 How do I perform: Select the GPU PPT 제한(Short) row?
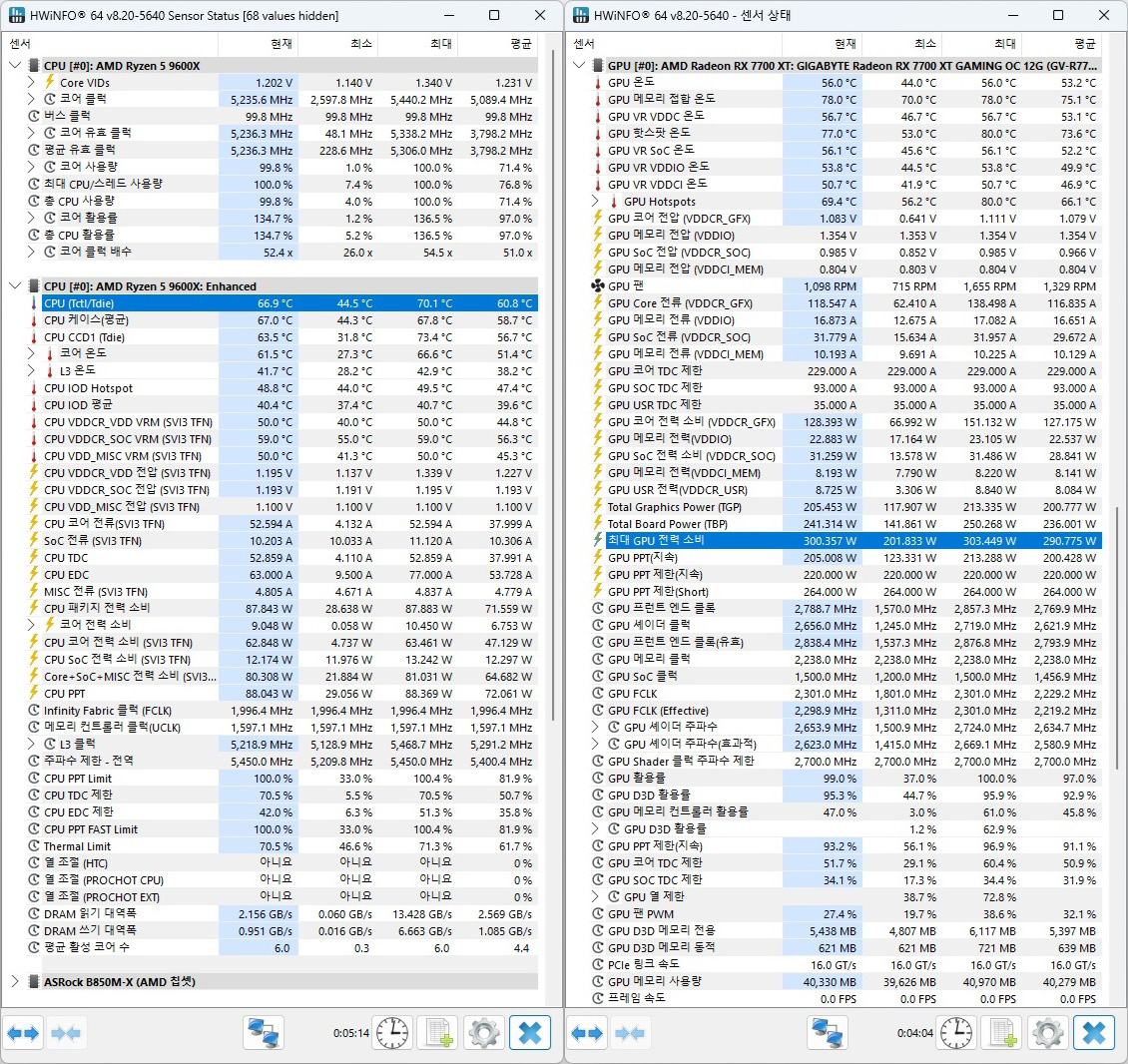coord(846,591)
